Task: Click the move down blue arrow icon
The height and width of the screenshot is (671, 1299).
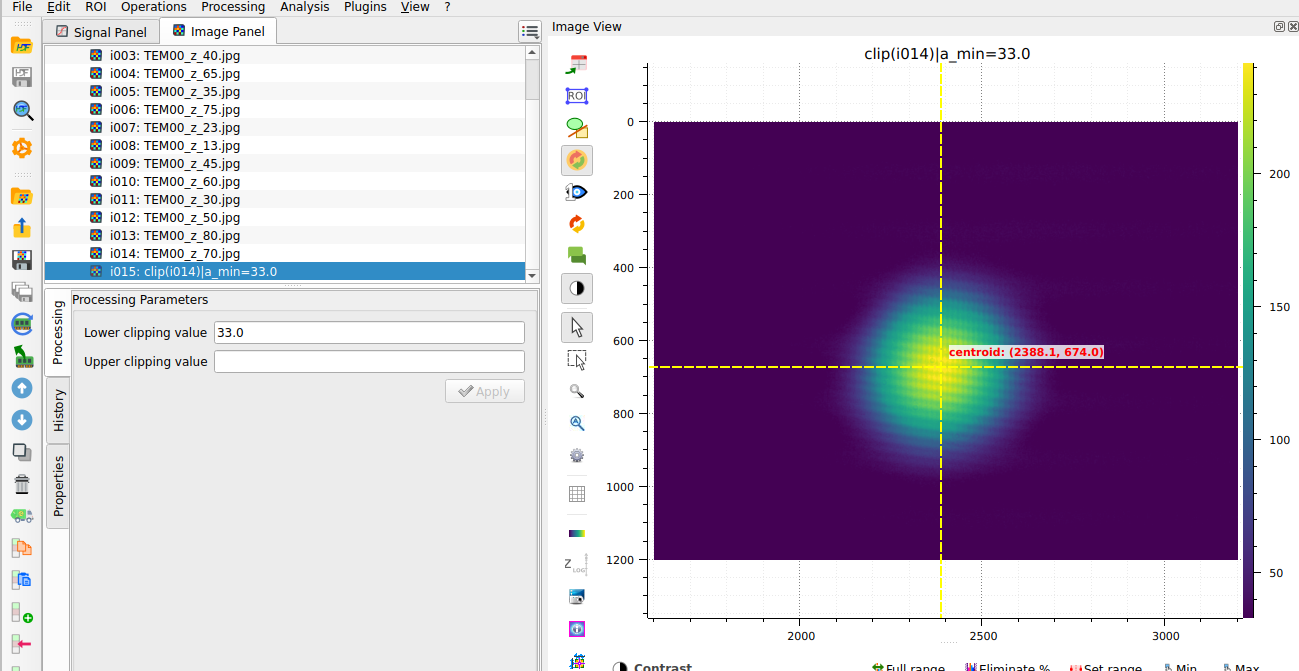Action: (x=22, y=419)
